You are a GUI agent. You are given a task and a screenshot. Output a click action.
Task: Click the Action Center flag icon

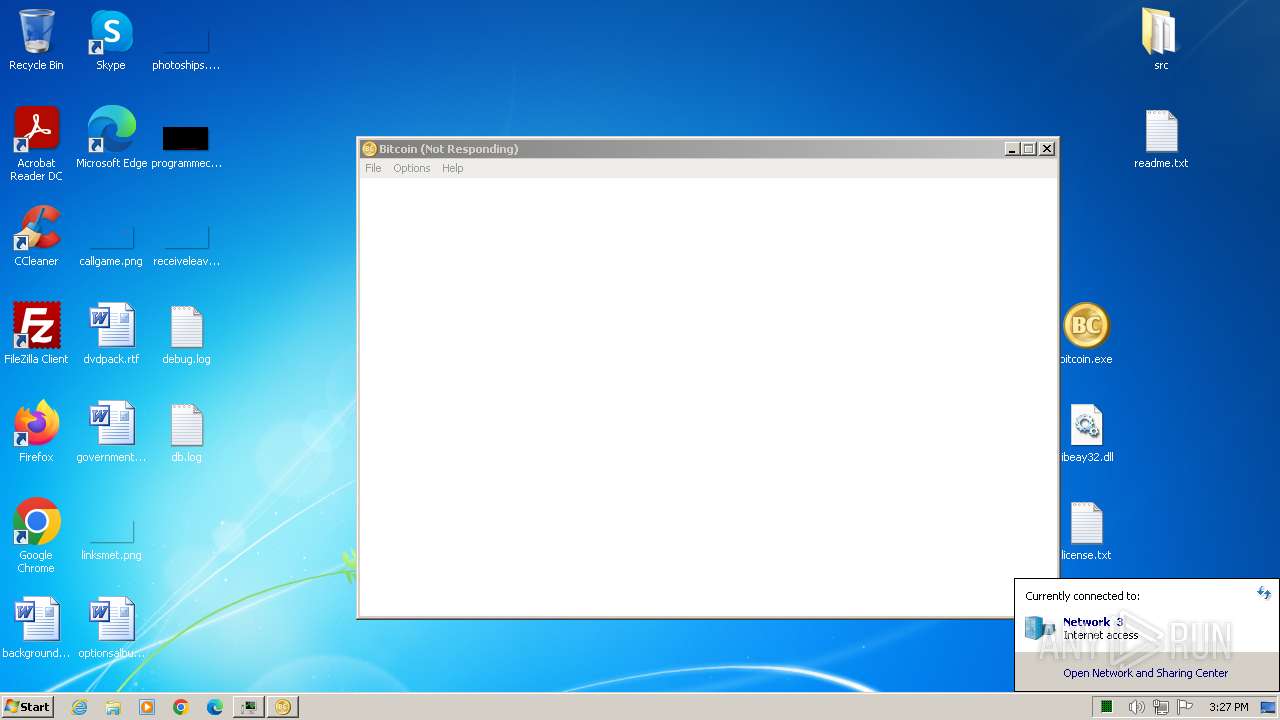[1185, 707]
